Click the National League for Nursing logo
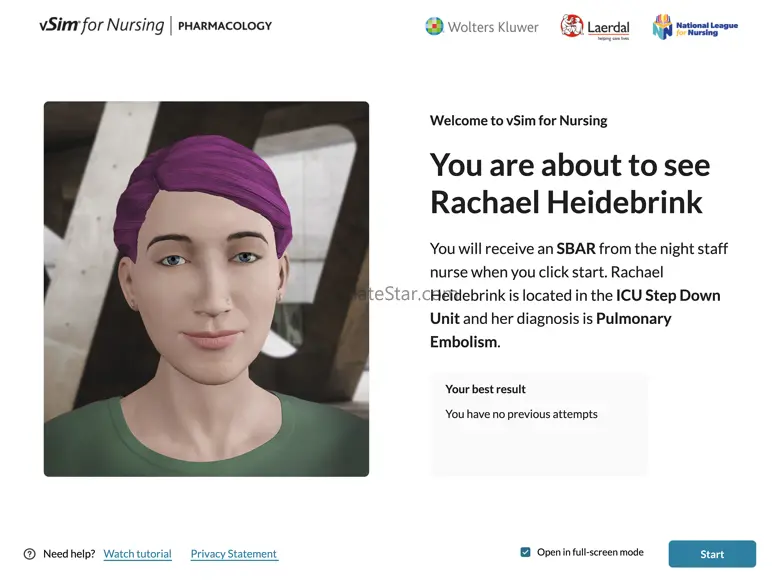The width and height of the screenshot is (780, 585). coord(695,27)
